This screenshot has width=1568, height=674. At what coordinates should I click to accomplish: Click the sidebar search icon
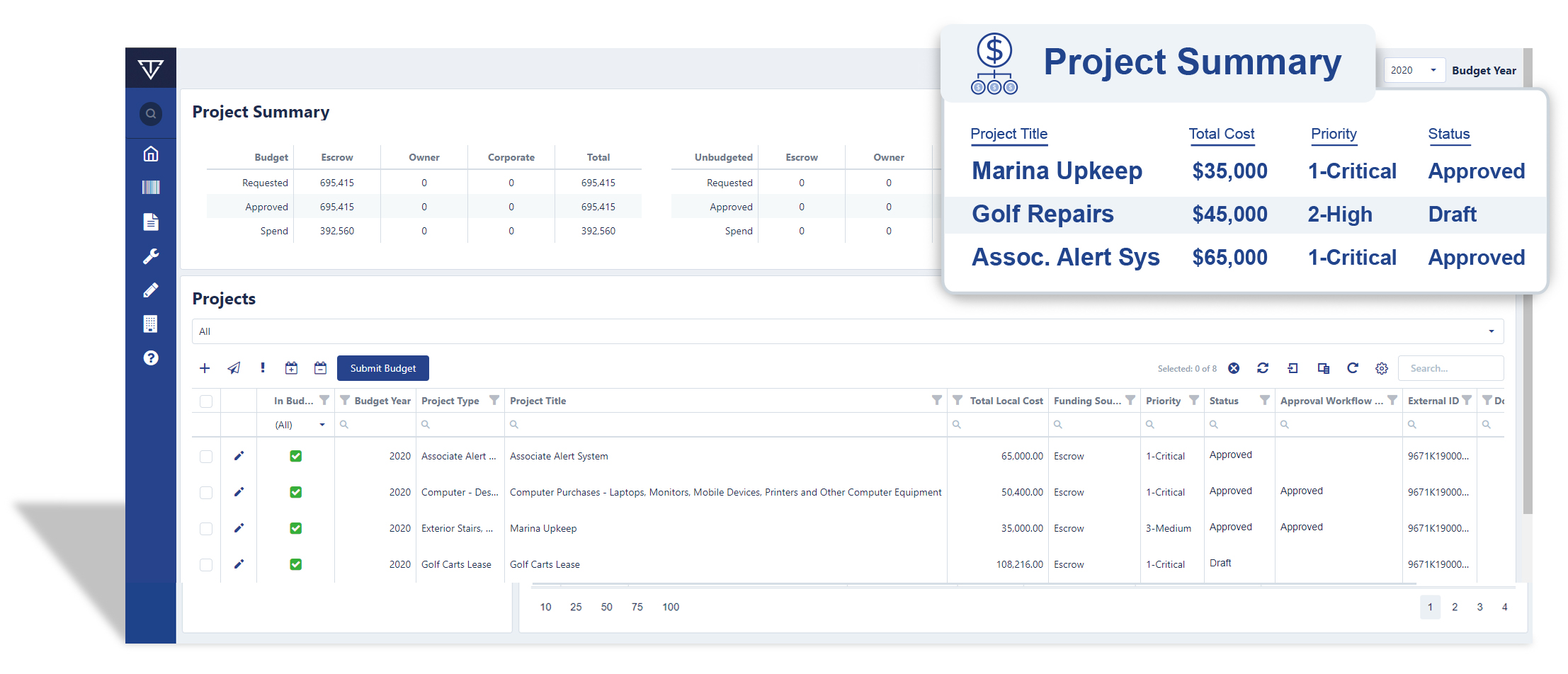point(150,114)
